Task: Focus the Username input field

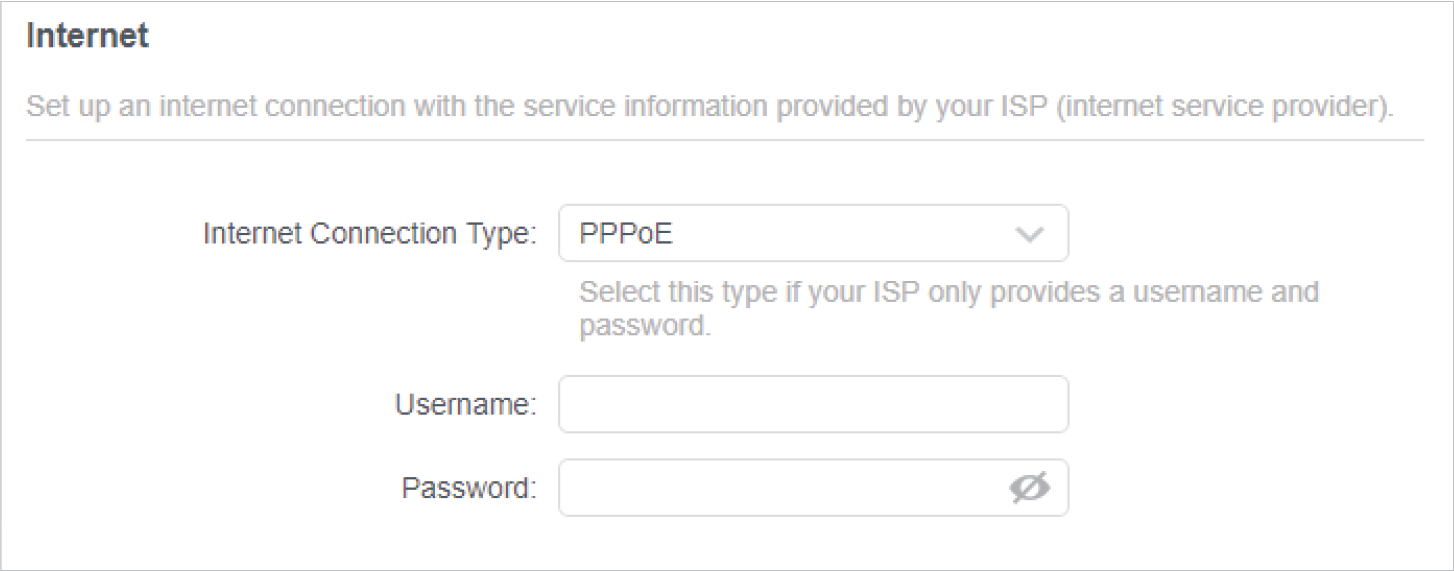Action: (812, 404)
